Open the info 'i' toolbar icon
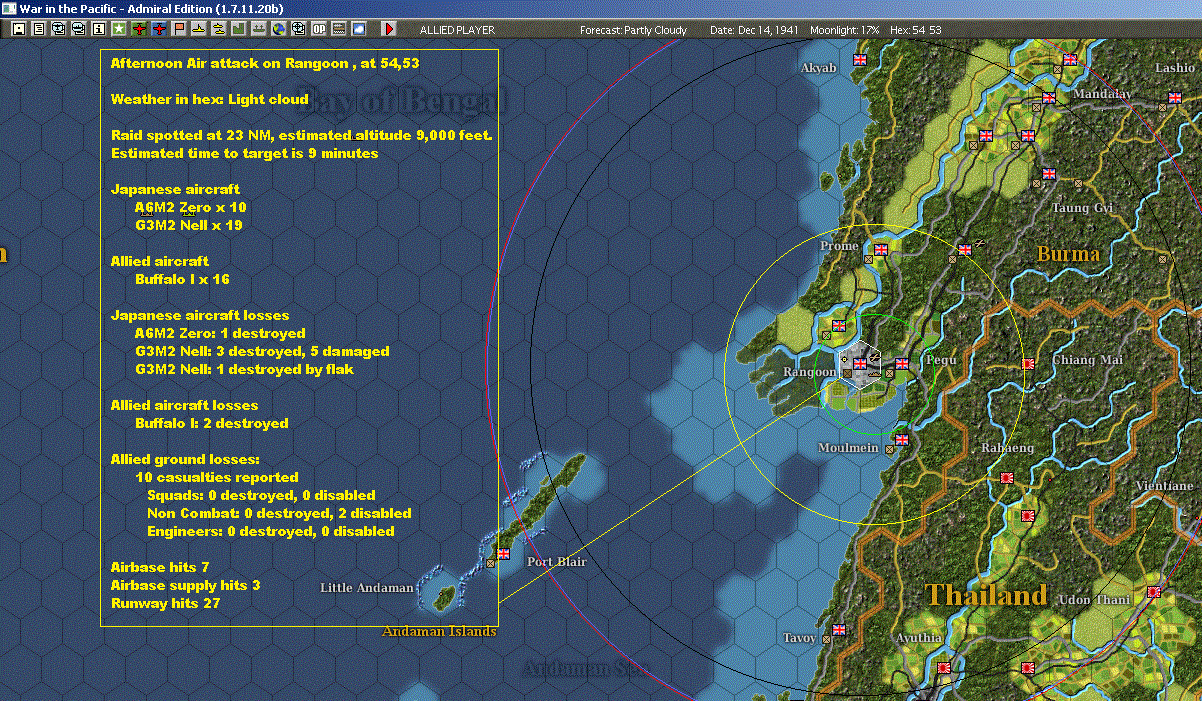The width and height of the screenshot is (1202, 701). (x=98, y=29)
